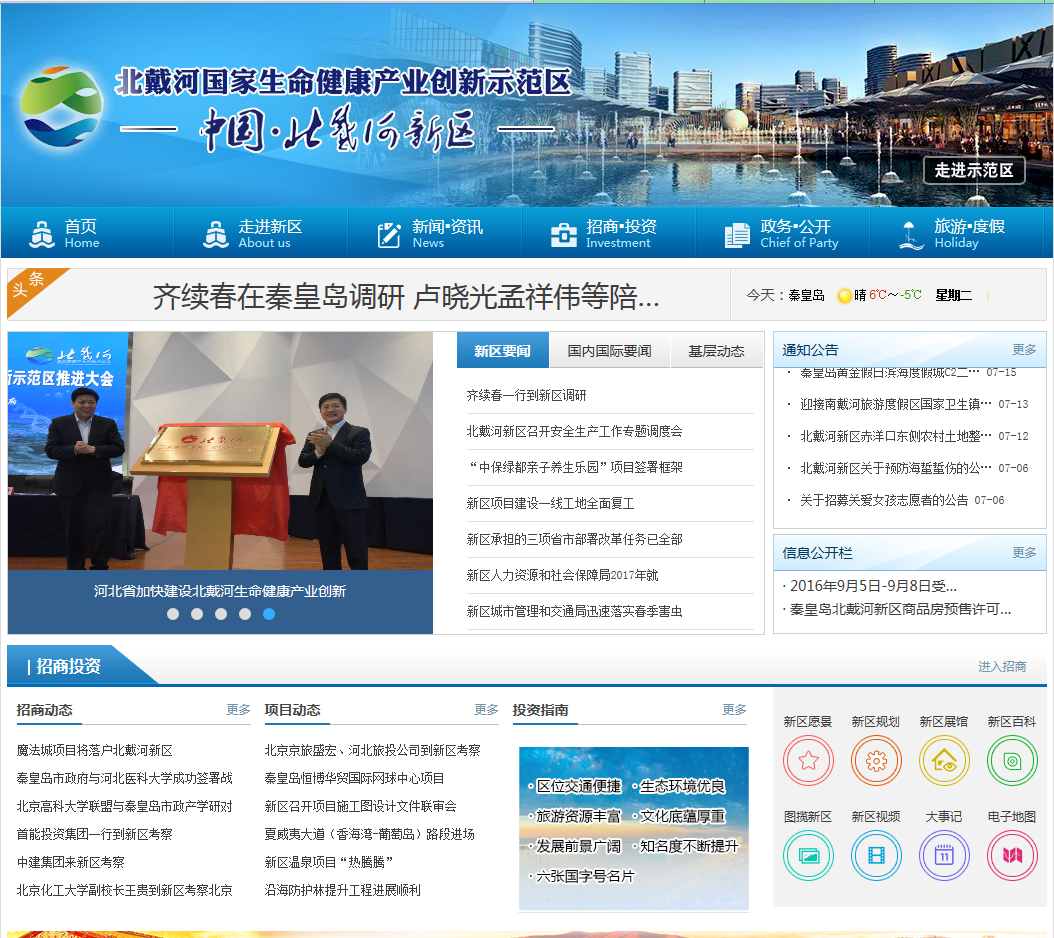The image size is (1054, 938).
Task: Click the 投资指南 promotional image
Action: [x=633, y=828]
